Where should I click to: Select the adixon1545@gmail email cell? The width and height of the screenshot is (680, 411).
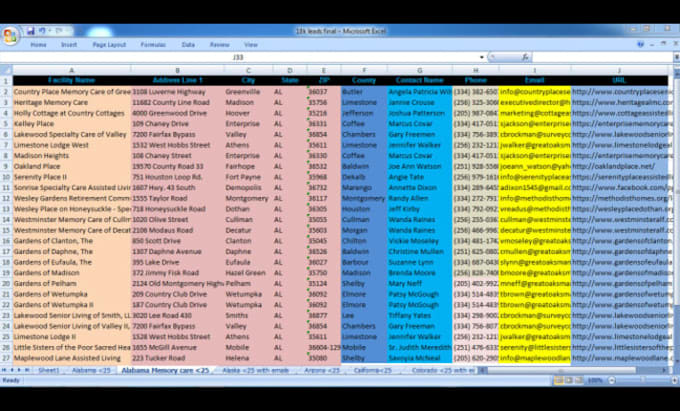point(534,187)
